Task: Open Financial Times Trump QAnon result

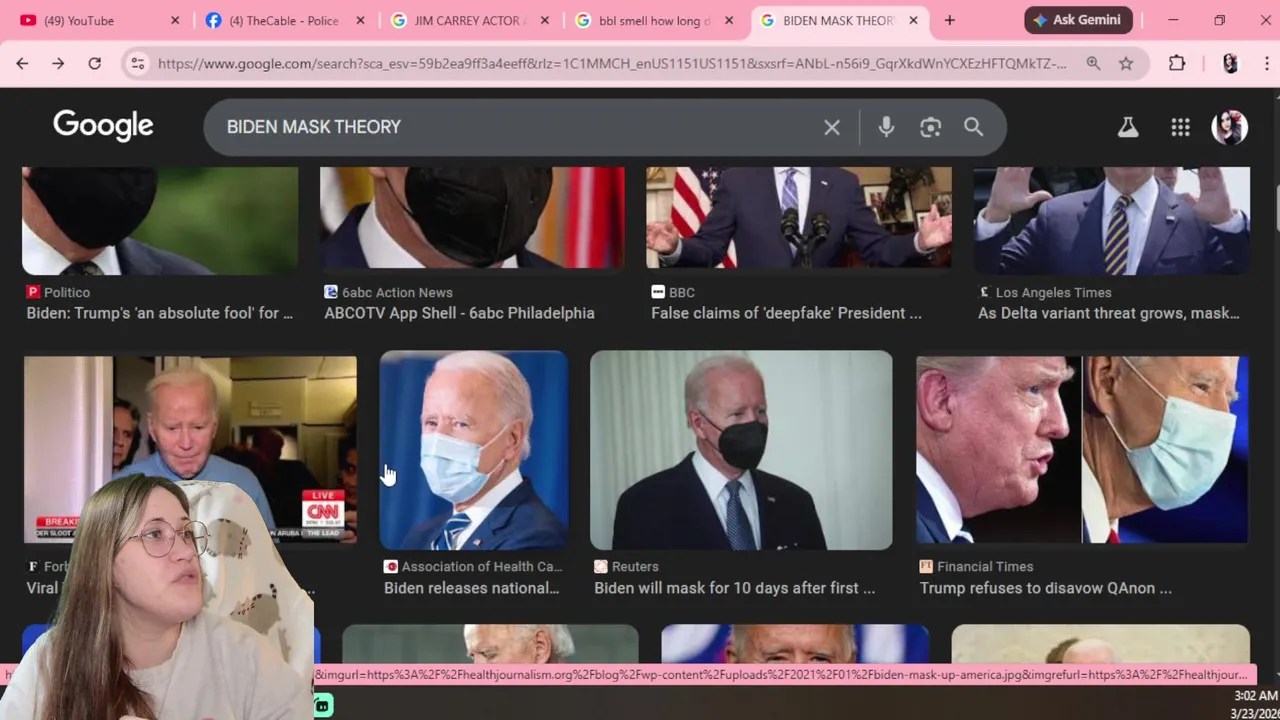Action: (1045, 588)
